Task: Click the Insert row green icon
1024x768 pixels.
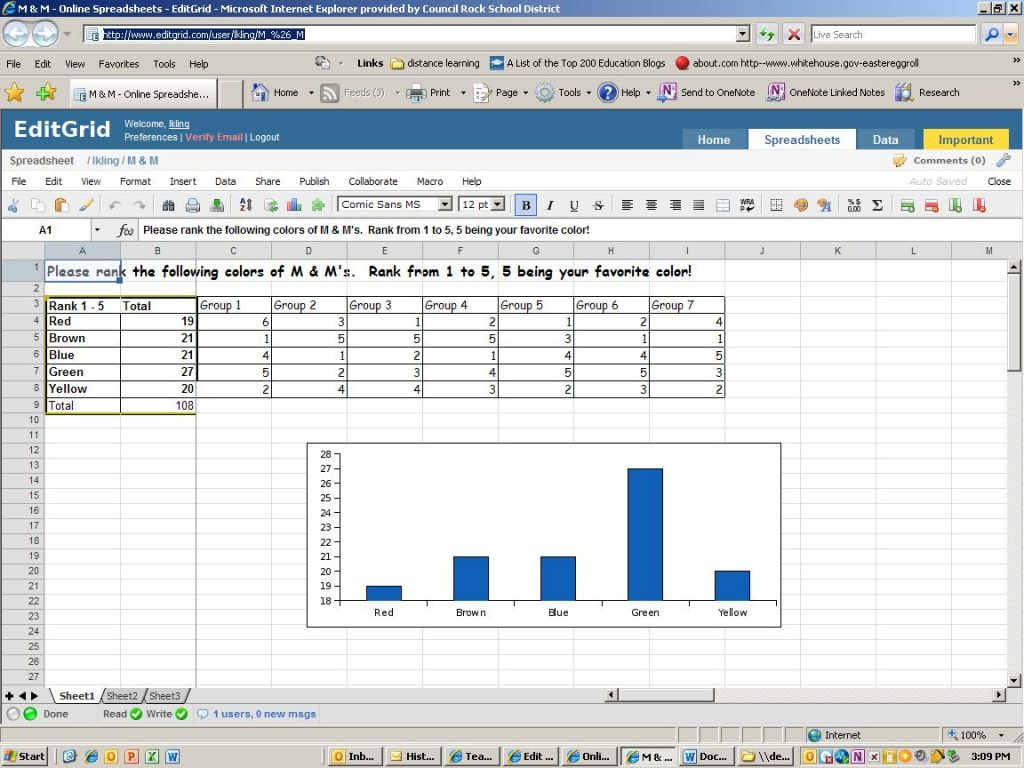Action: coord(907,205)
